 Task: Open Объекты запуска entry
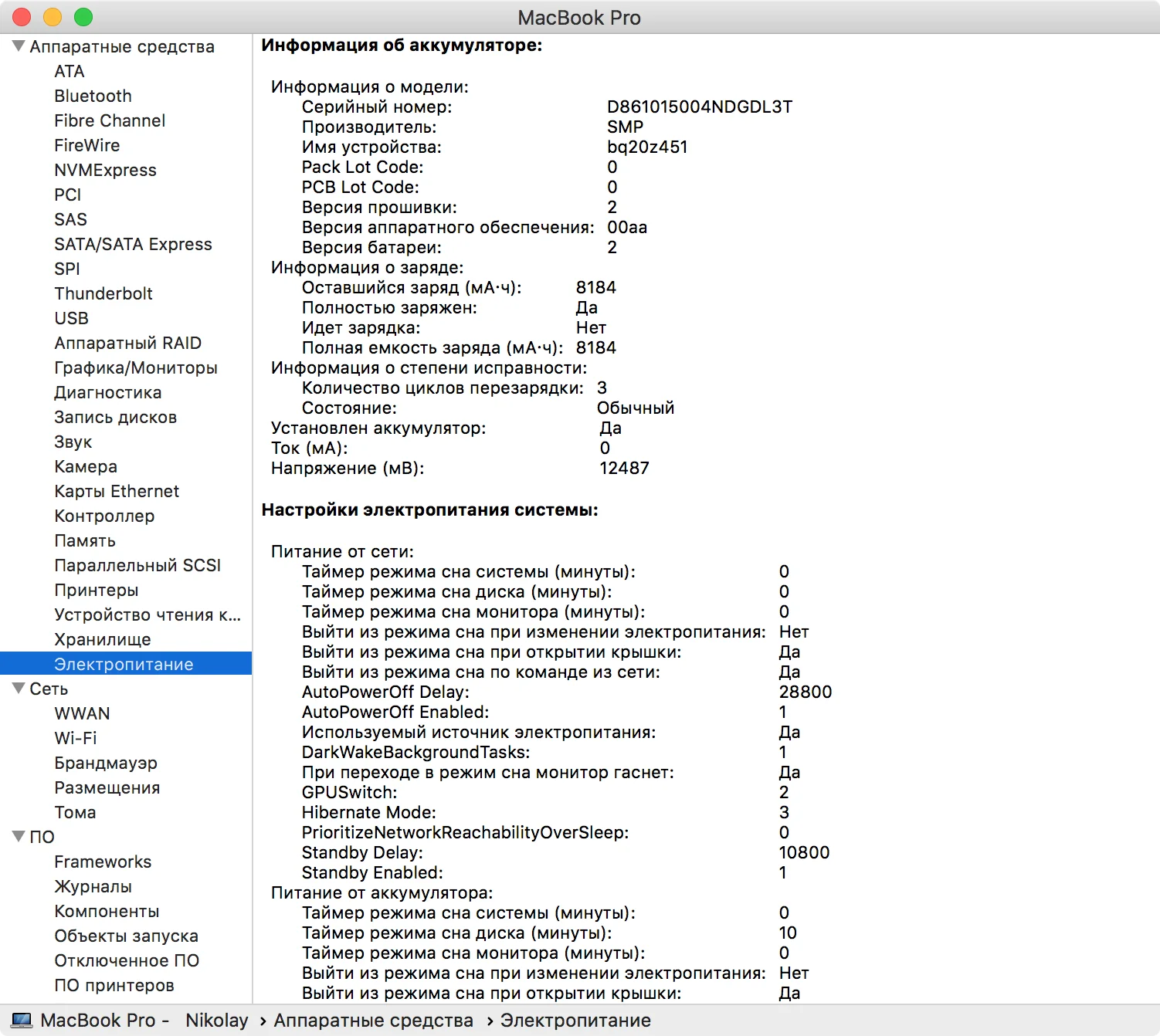click(127, 936)
